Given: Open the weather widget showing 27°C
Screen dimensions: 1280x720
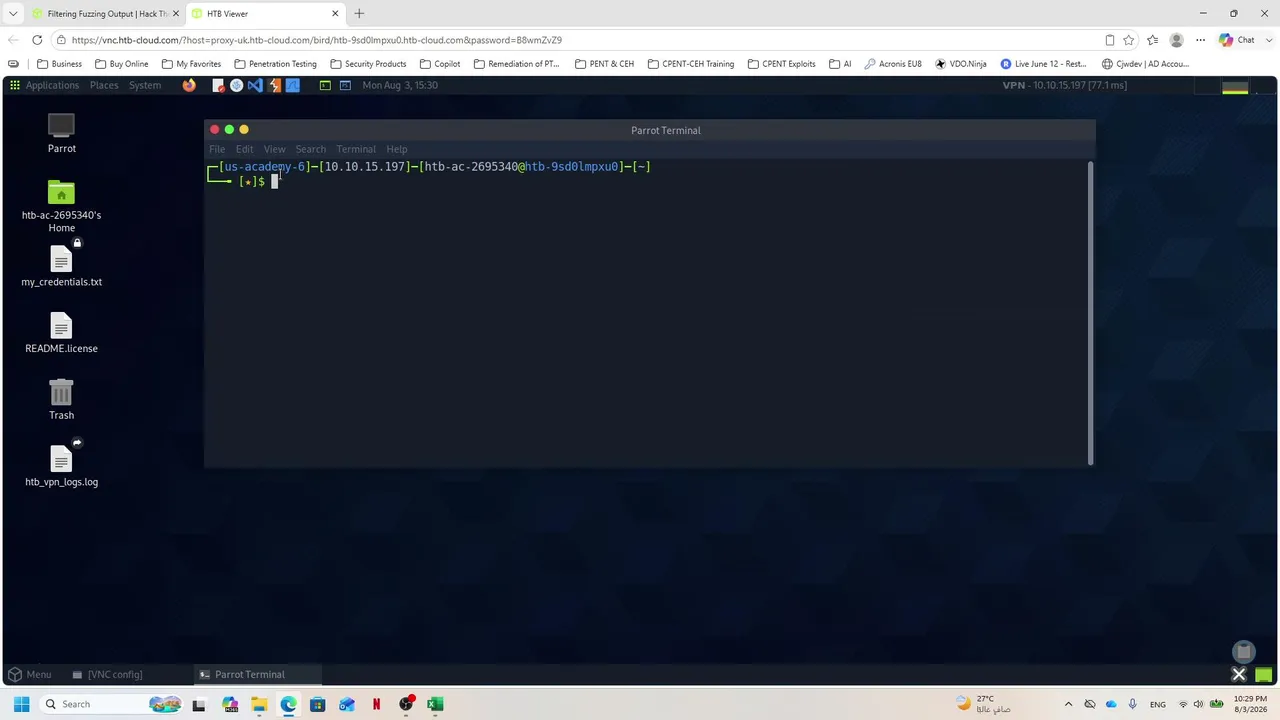Looking at the screenshot, I should tap(983, 704).
